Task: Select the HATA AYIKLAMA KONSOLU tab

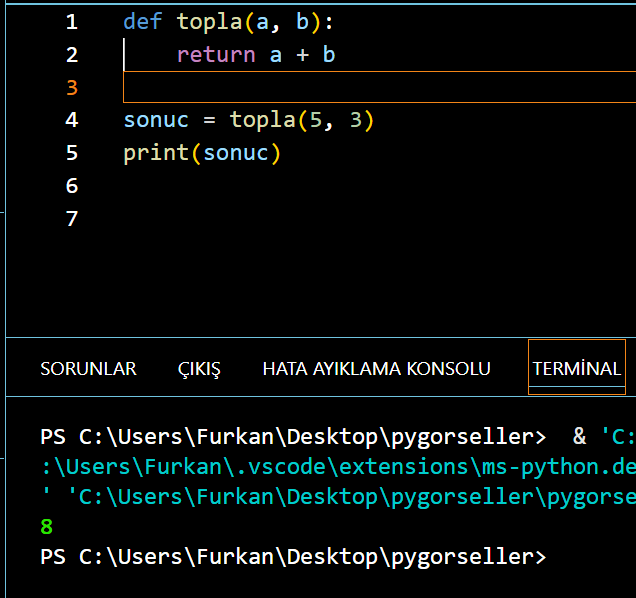Action: 376,369
